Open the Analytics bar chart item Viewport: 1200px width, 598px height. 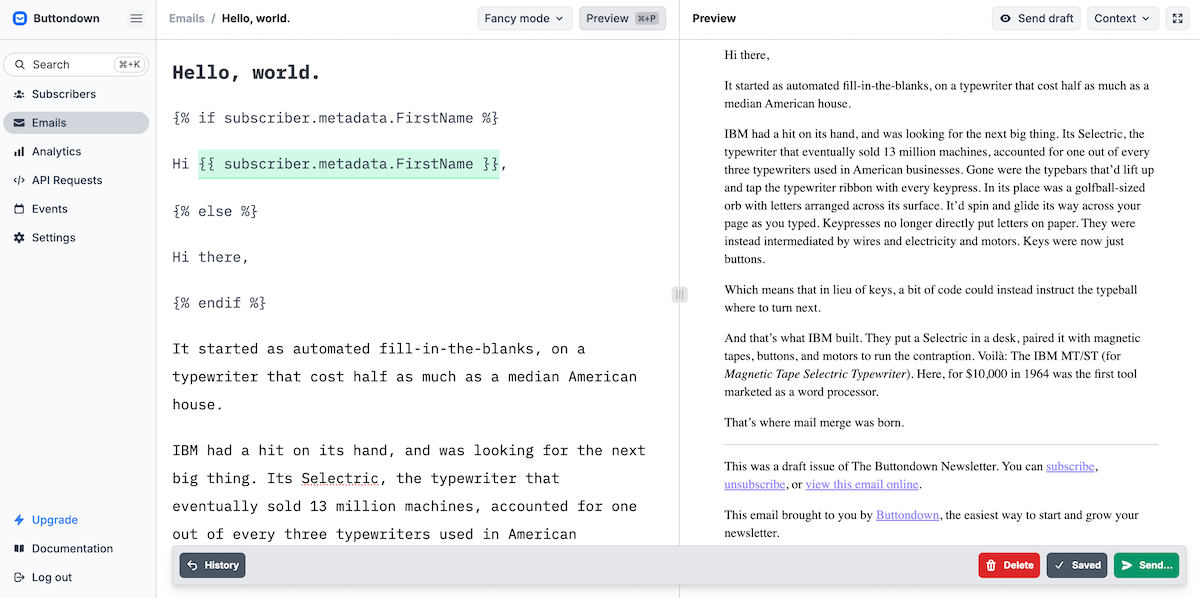pos(56,152)
